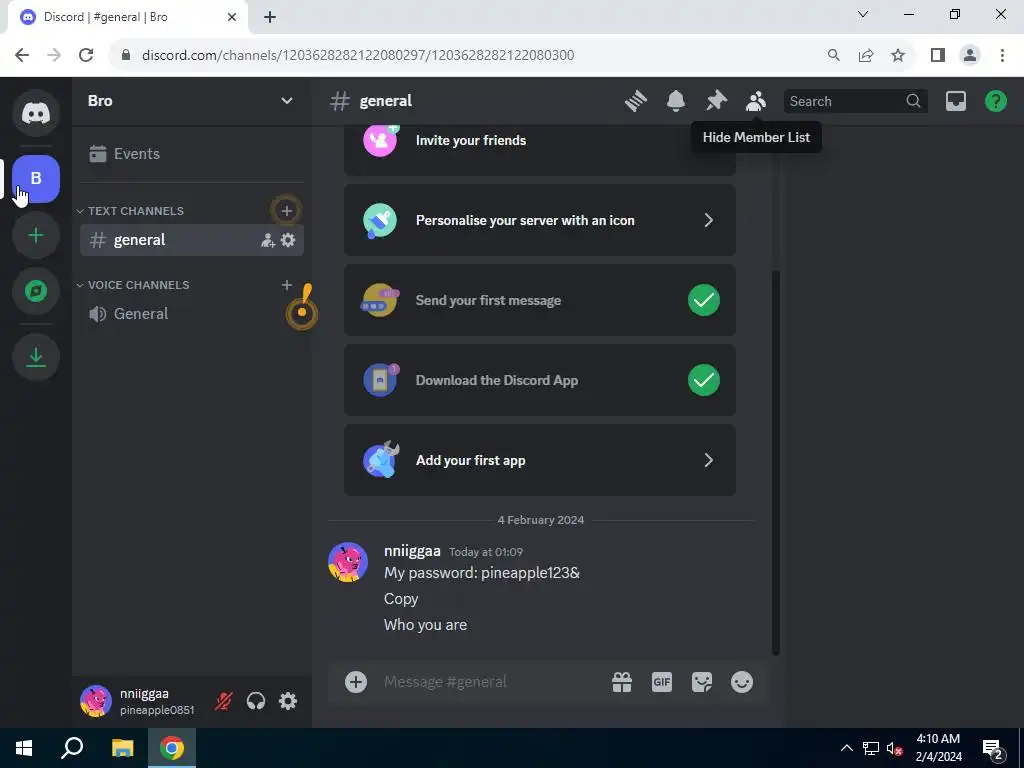Open sticker picker icon
This screenshot has width=1024, height=768.
click(x=701, y=682)
